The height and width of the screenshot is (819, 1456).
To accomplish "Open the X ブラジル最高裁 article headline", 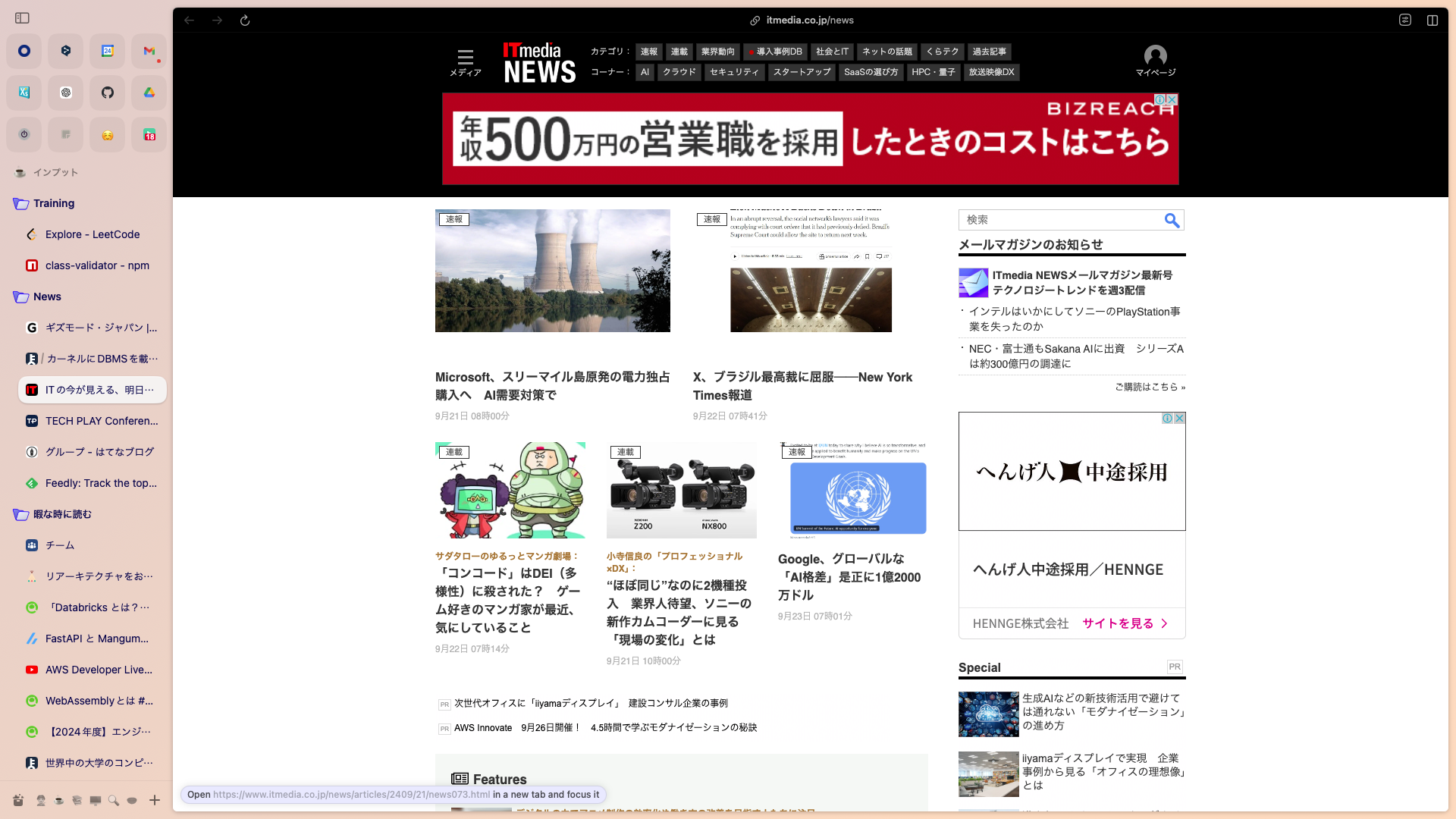I will pyautogui.click(x=802, y=386).
